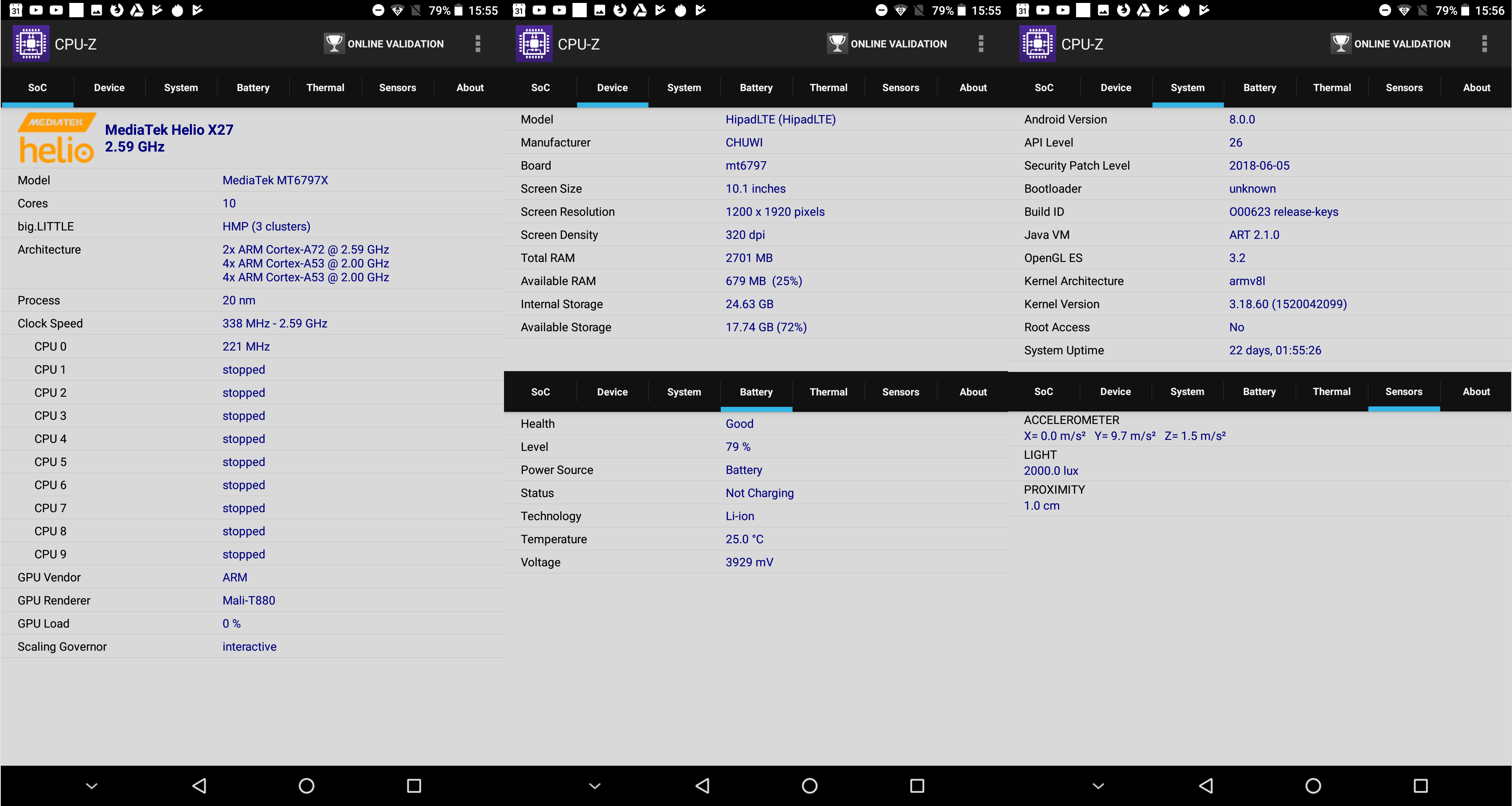Open the Thermal tab in the active SoC tab bar
The height and width of the screenshot is (806, 1512).
325,87
